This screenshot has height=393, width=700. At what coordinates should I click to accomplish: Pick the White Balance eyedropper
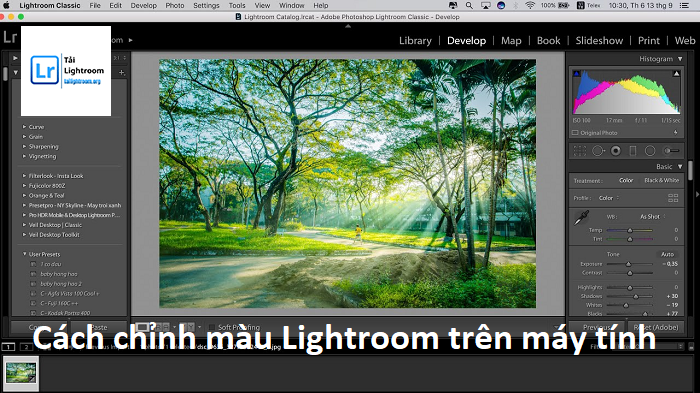pos(581,218)
